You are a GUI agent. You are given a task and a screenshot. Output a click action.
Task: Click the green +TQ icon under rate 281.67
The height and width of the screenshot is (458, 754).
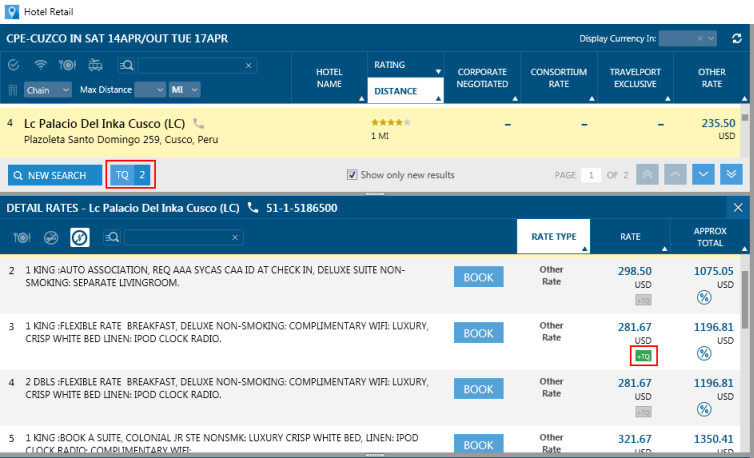tap(644, 356)
